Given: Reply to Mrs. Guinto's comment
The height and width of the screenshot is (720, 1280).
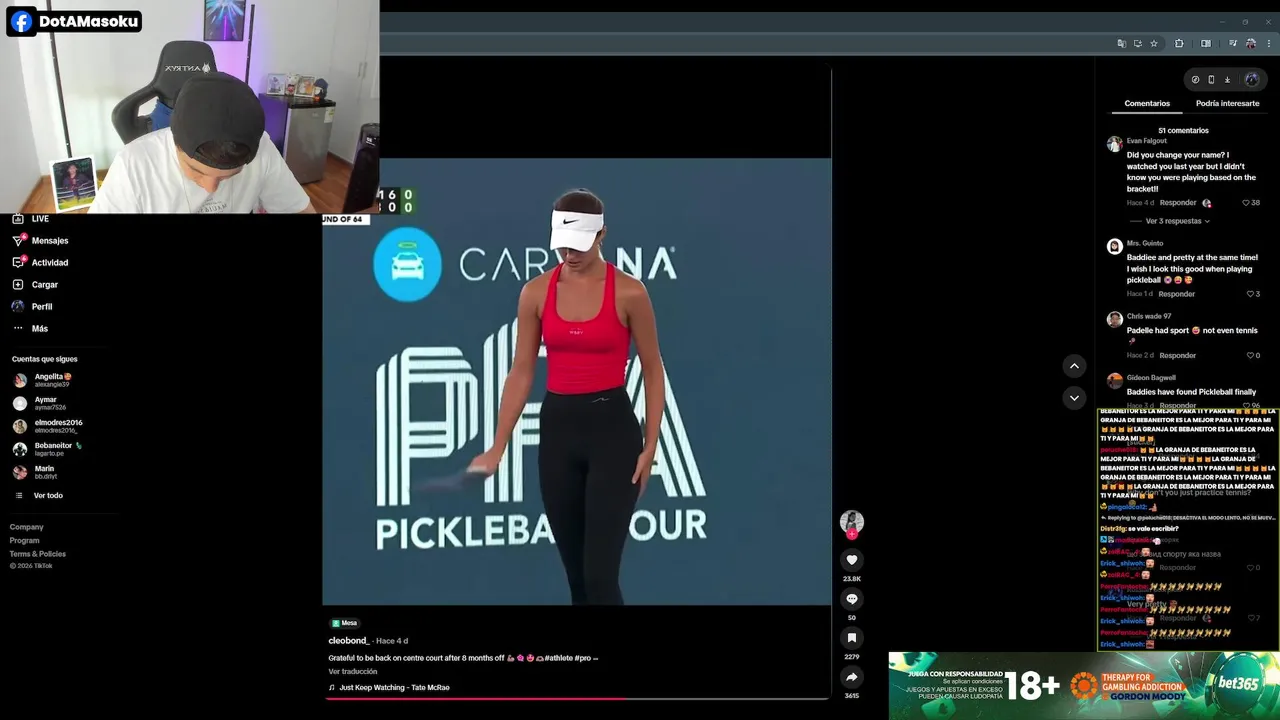Looking at the screenshot, I should click(1177, 294).
